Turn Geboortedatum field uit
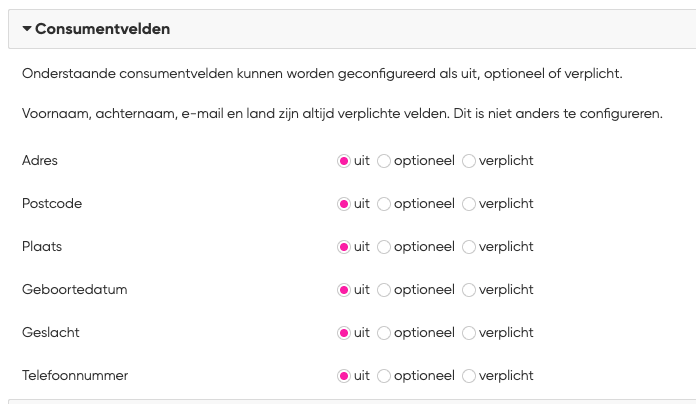 344,289
